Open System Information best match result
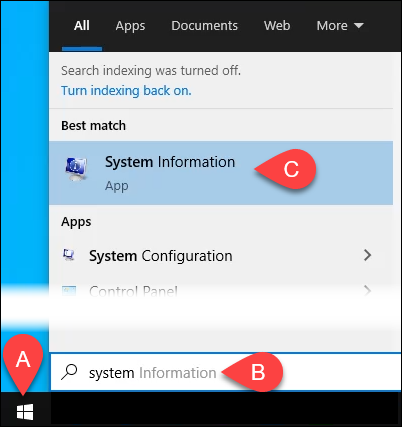The image size is (402, 427). pos(221,173)
